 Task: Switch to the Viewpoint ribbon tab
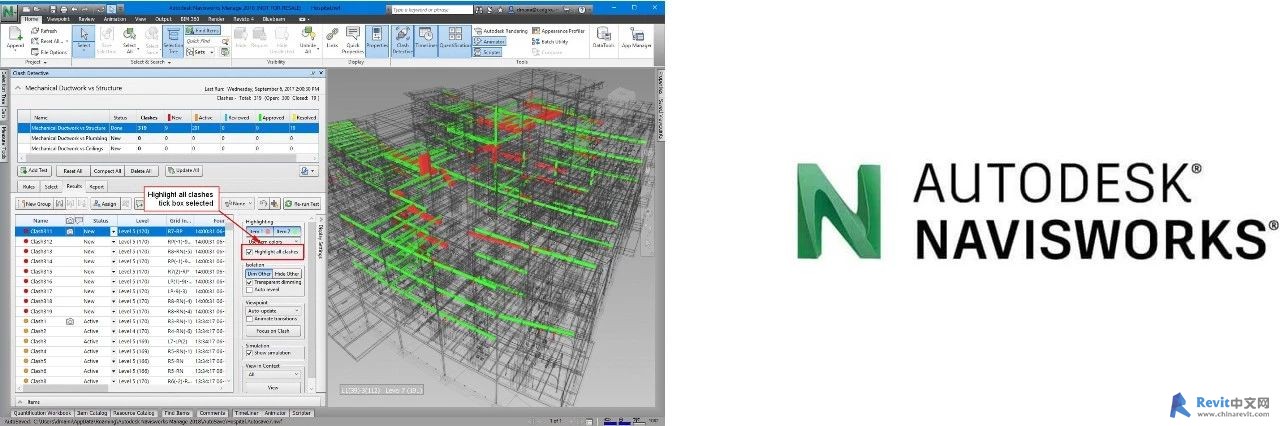pyautogui.click(x=57, y=19)
